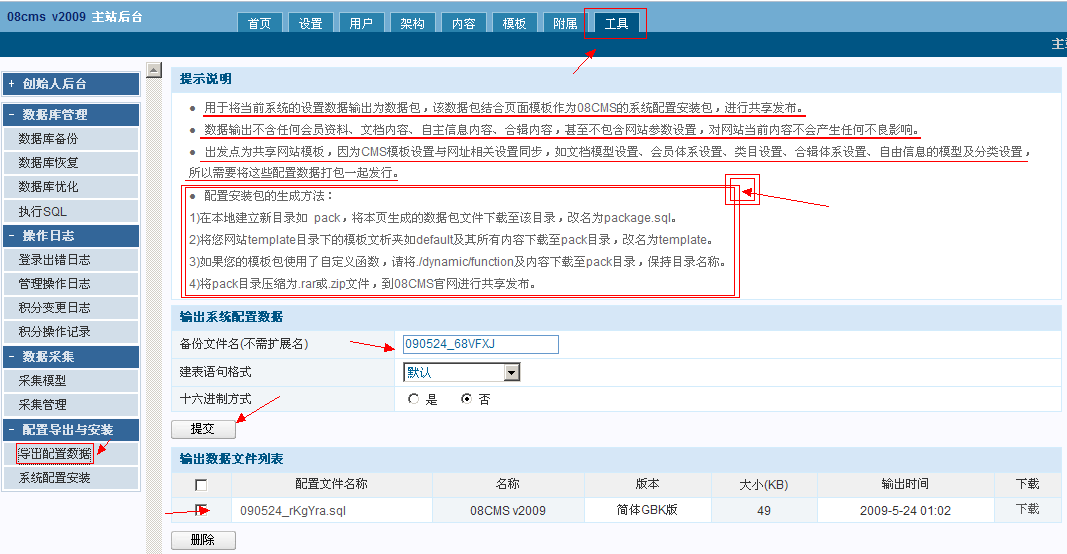This screenshot has width=1067, height=554.
Task: View 积分变更日志
Action: [71, 308]
